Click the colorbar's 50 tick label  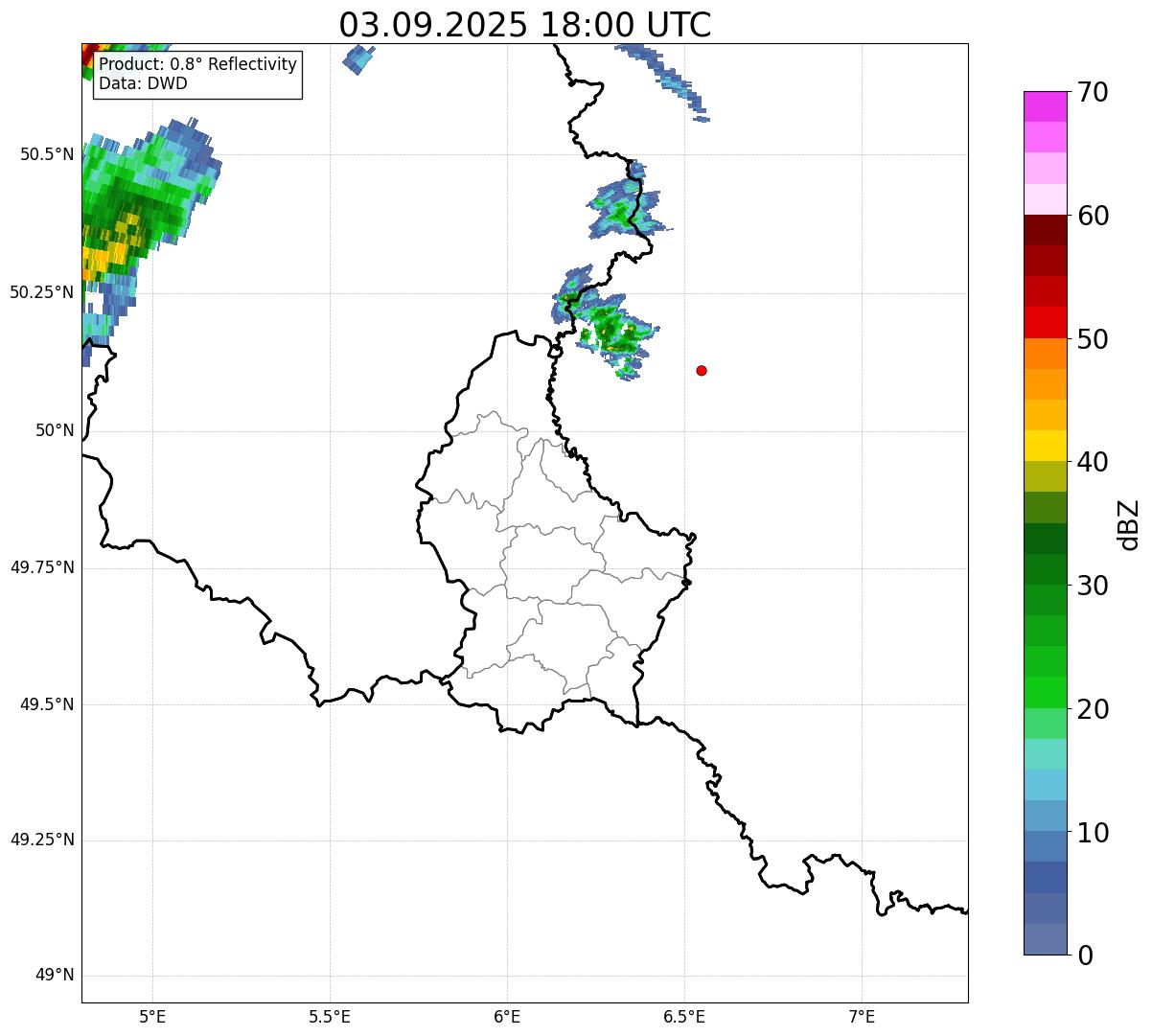coord(1093,339)
